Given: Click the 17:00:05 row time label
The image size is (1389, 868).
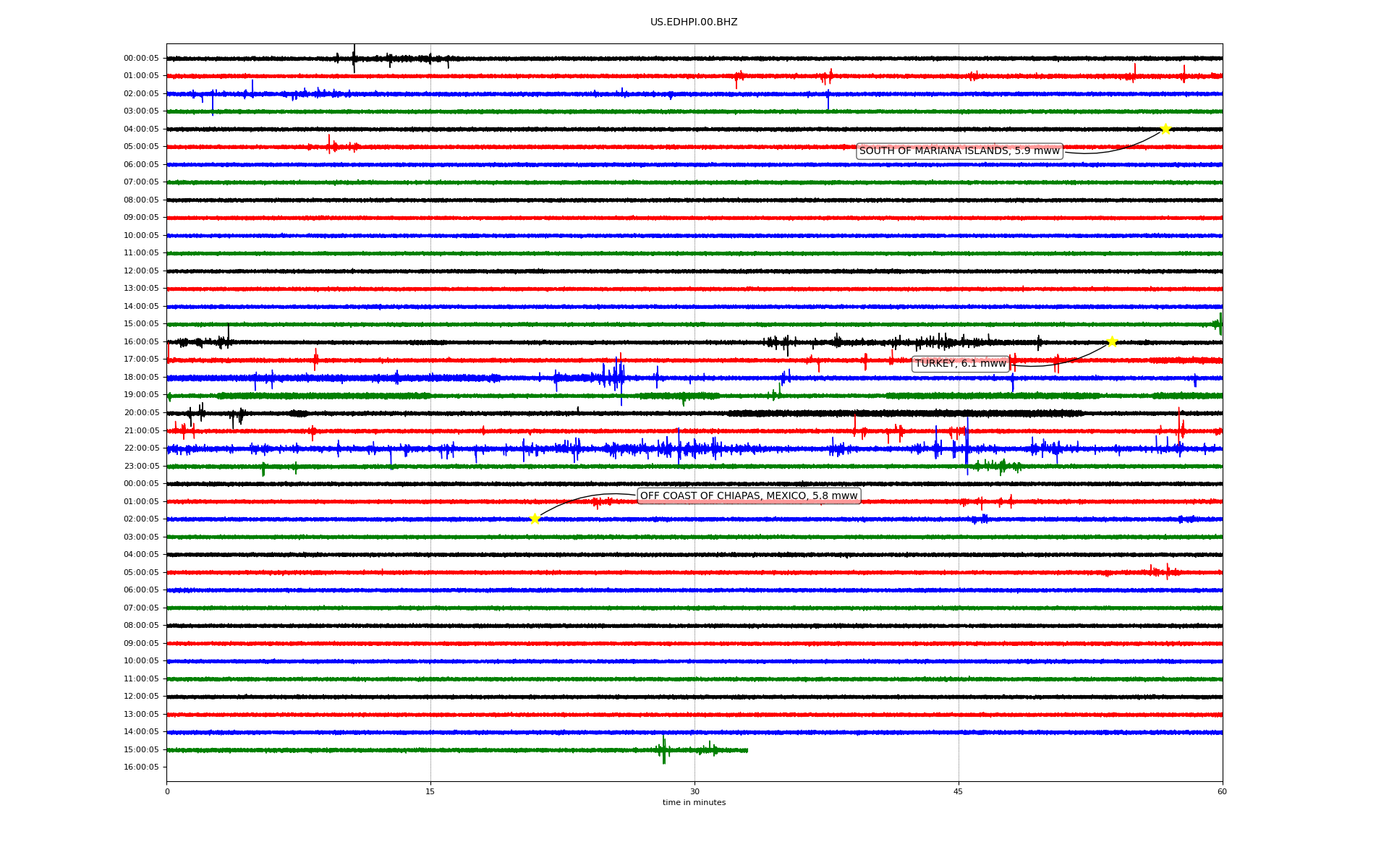Looking at the screenshot, I should coord(141,359).
